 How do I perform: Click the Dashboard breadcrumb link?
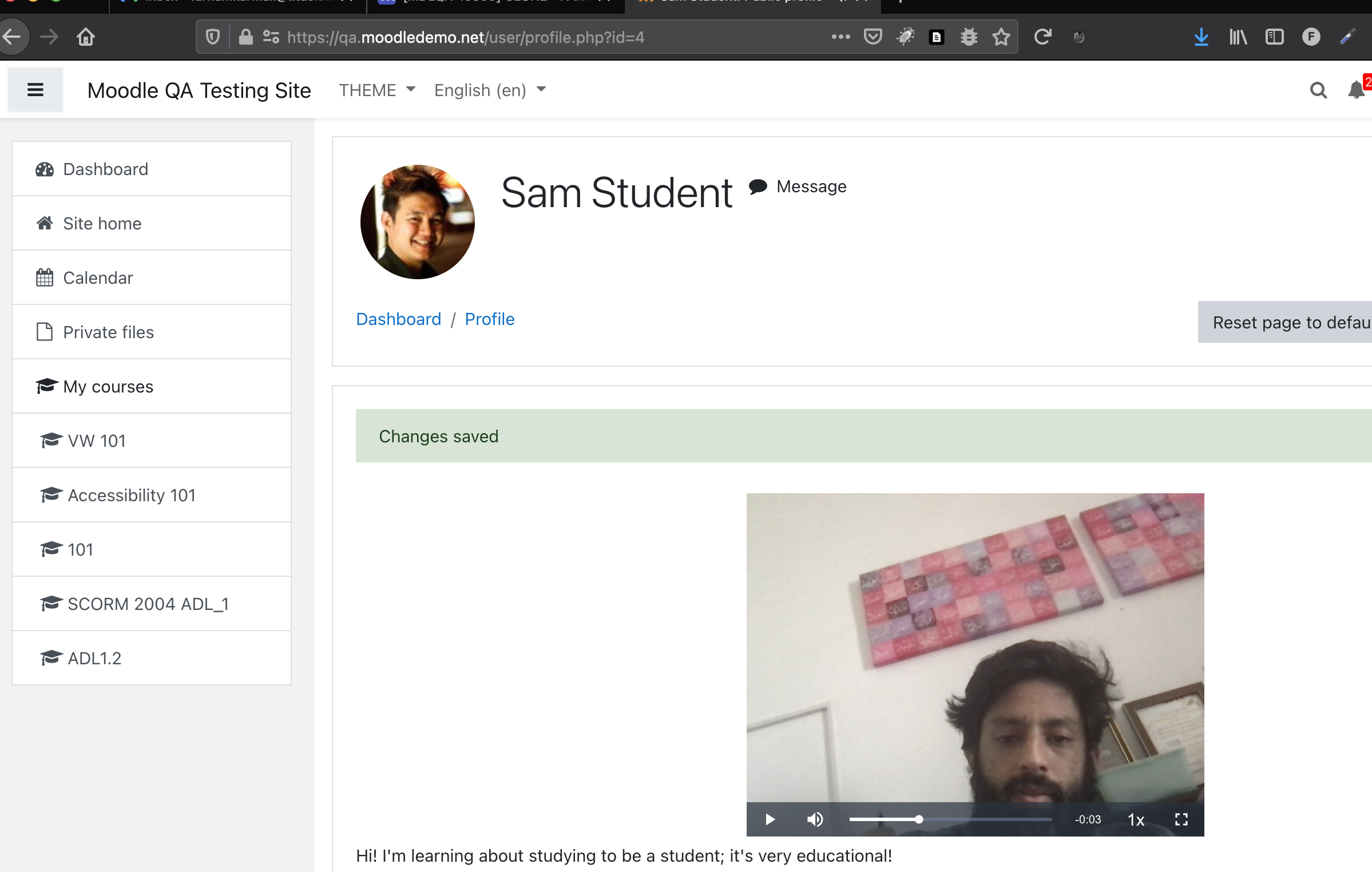click(x=398, y=319)
